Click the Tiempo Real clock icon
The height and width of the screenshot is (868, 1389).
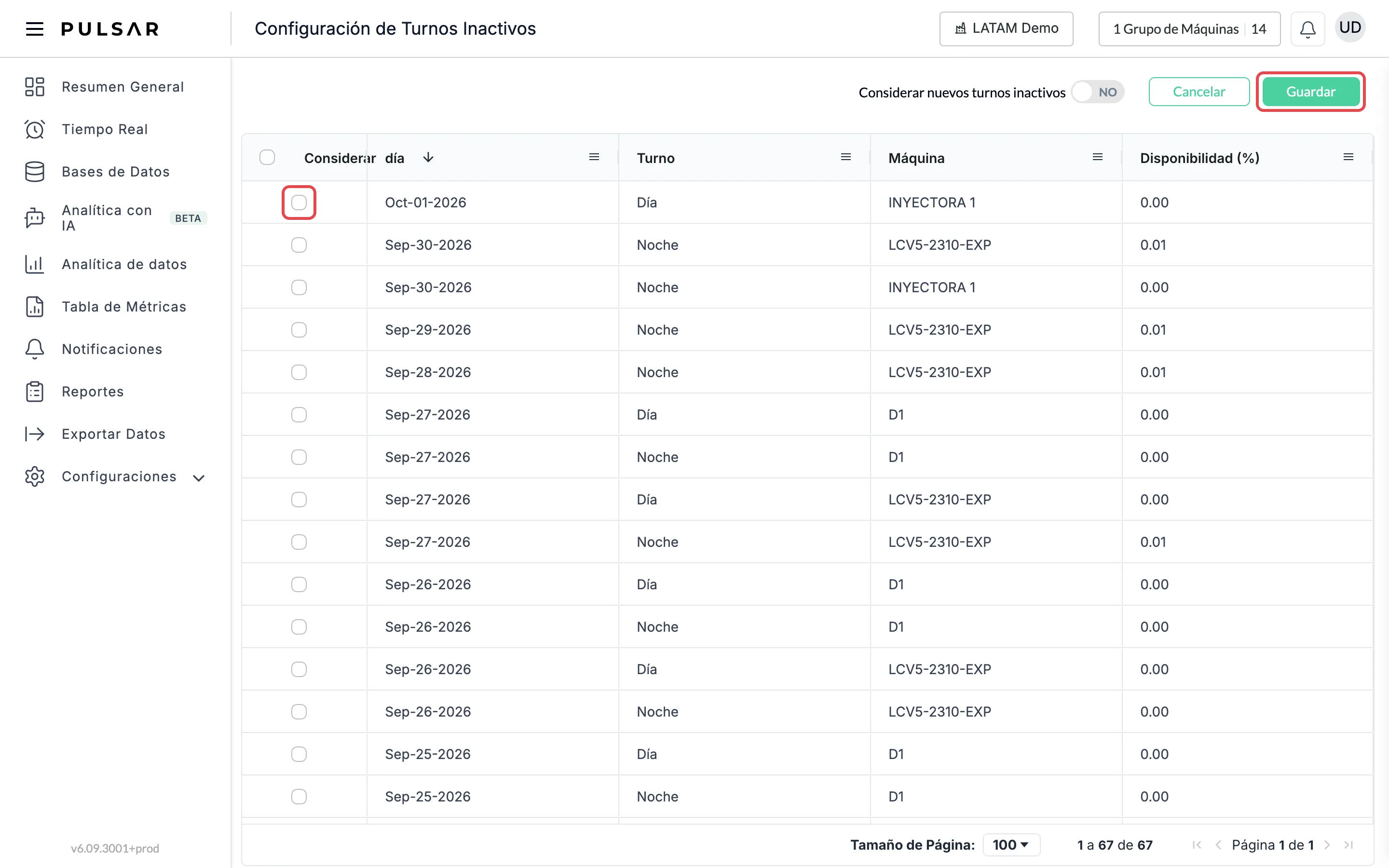(34, 129)
